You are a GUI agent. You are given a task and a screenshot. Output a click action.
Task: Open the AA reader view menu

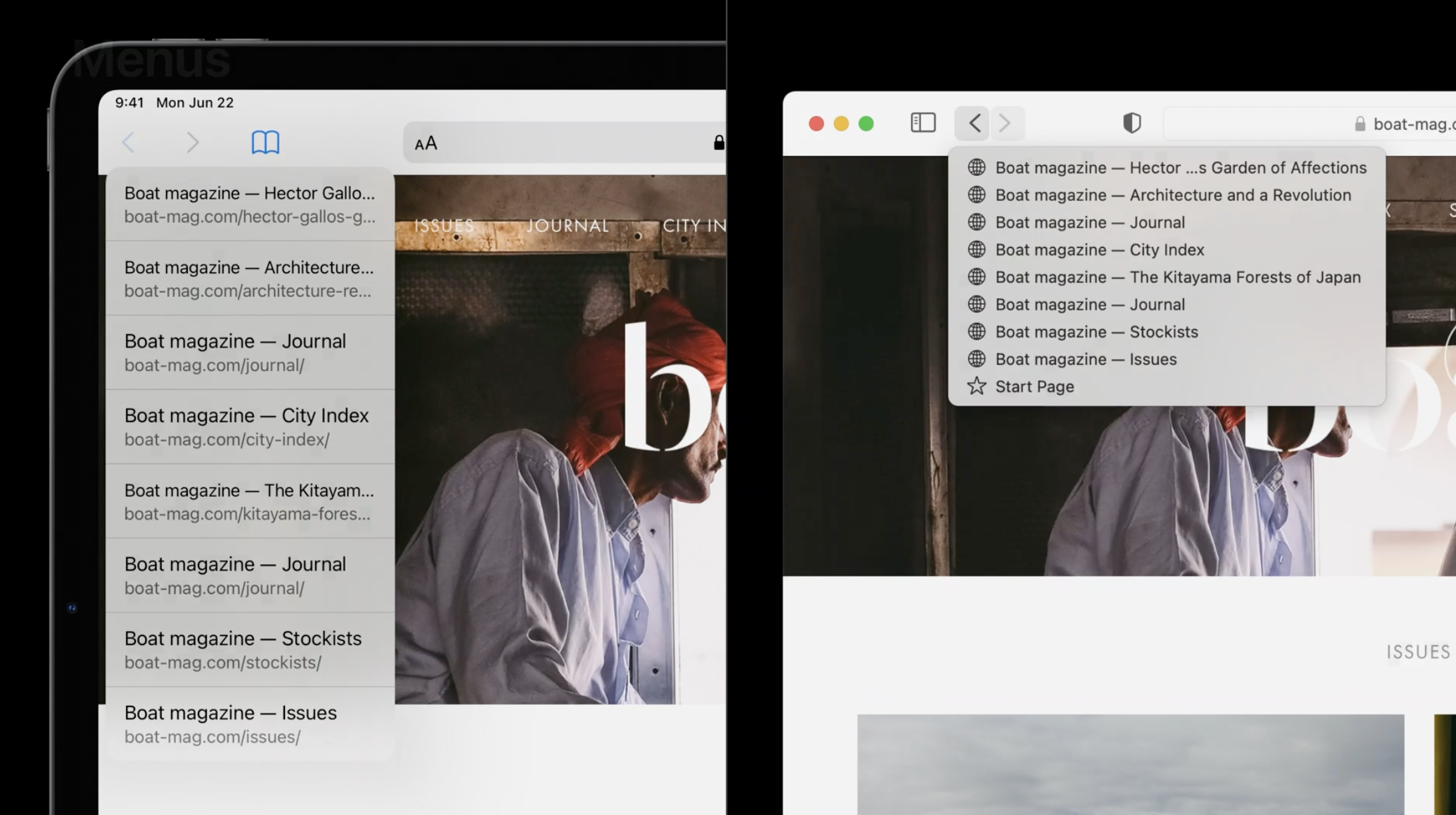[x=426, y=143]
